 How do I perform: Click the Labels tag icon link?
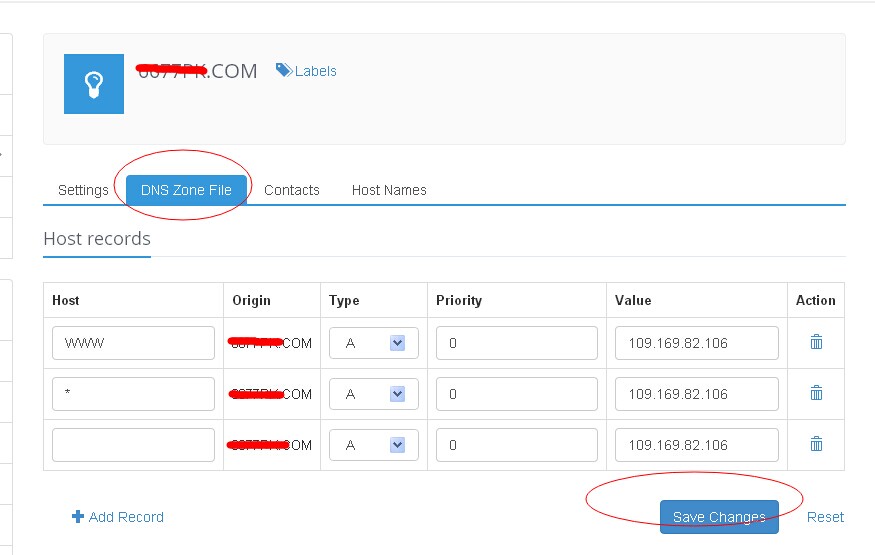(x=285, y=70)
